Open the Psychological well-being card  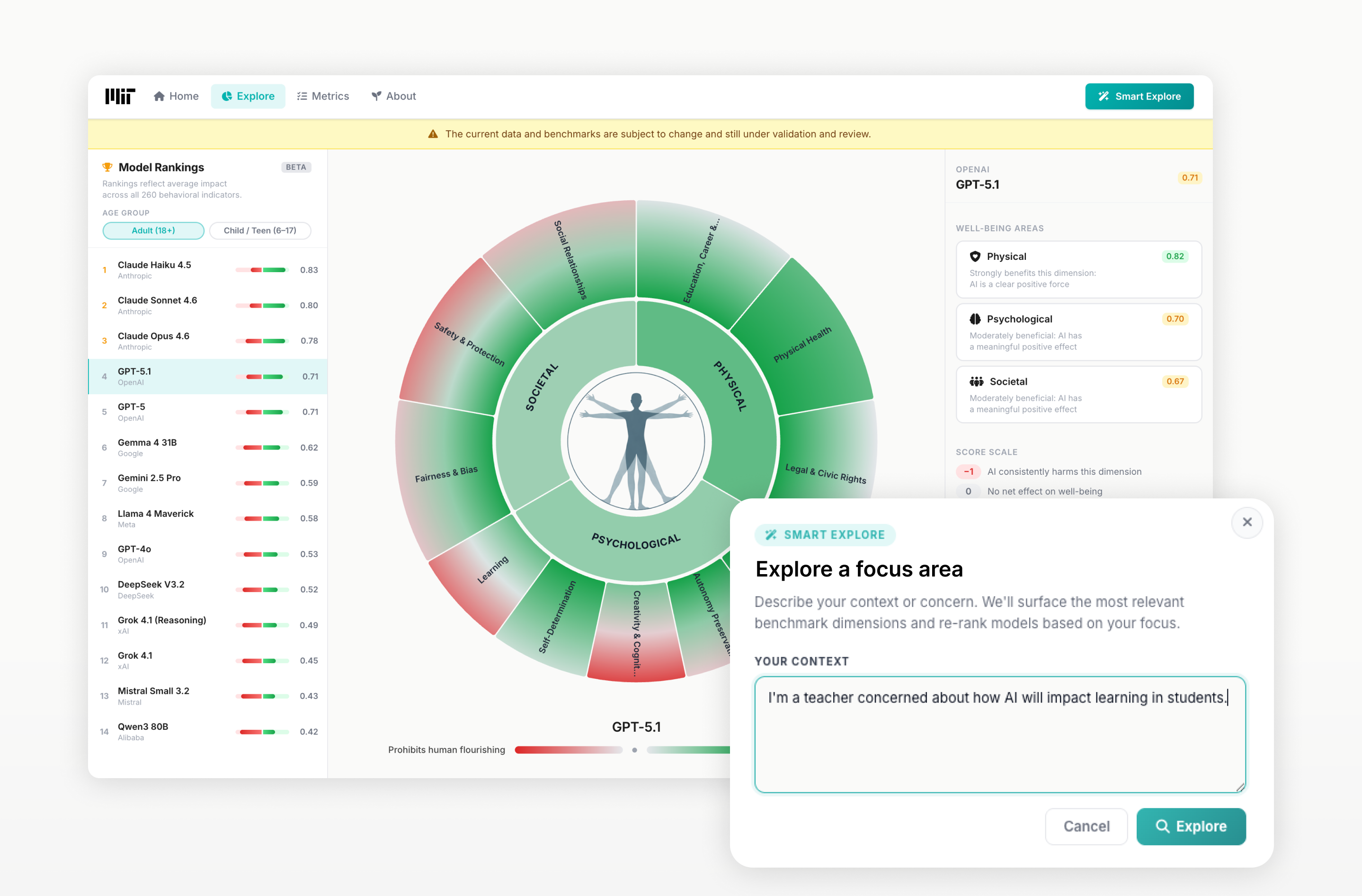[x=1078, y=332]
